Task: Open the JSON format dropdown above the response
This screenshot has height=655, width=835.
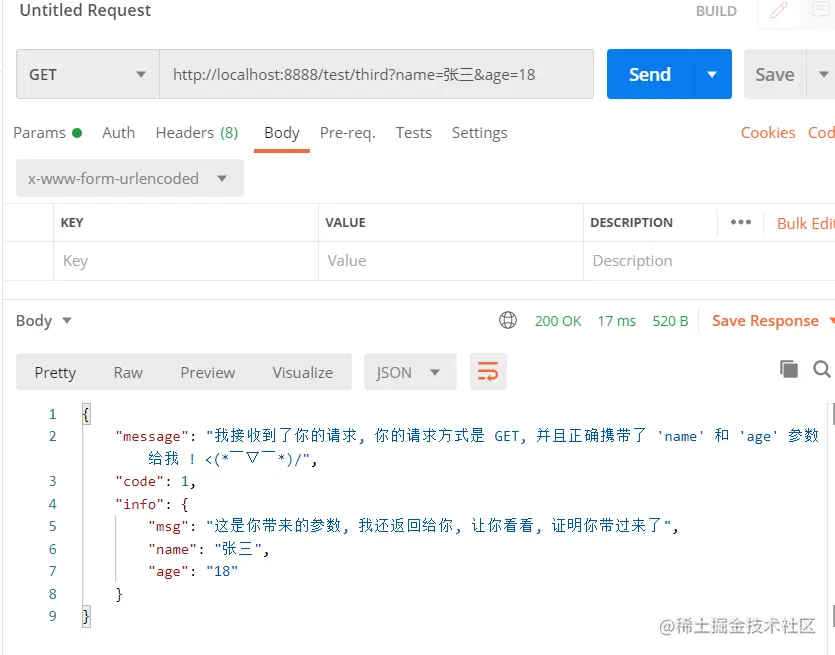Action: (410, 371)
